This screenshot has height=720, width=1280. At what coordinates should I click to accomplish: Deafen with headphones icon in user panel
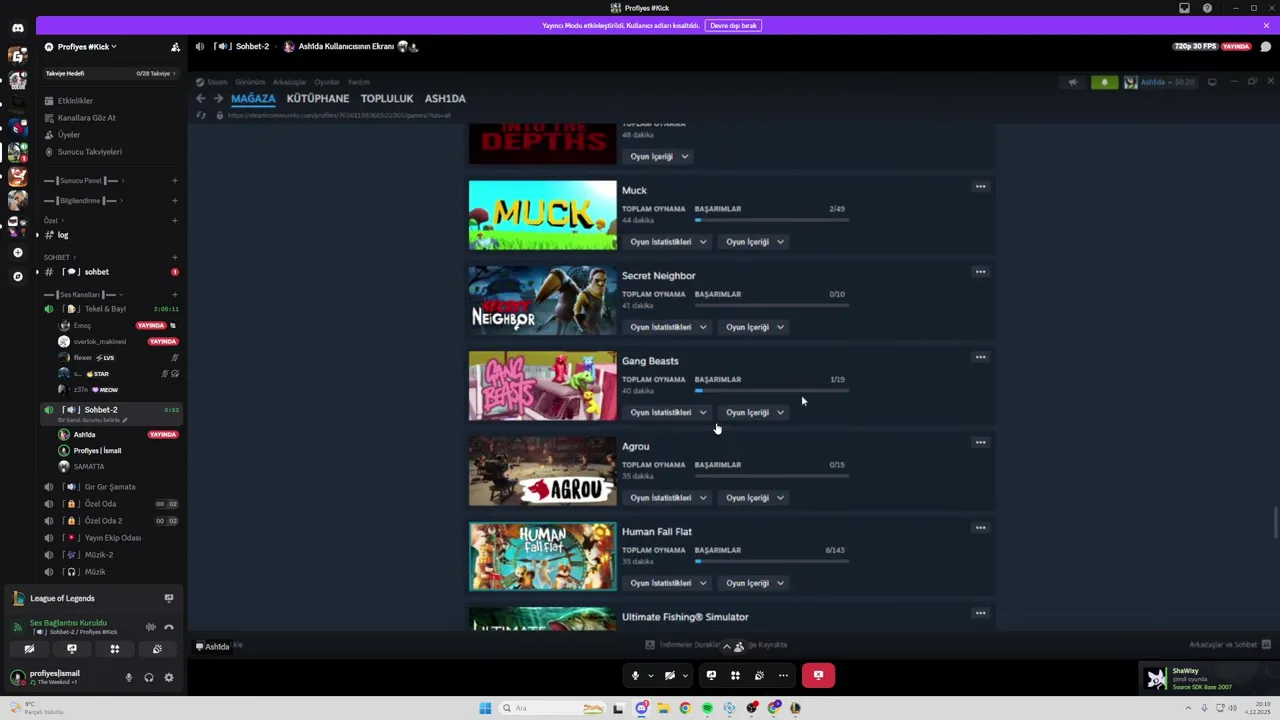(148, 678)
